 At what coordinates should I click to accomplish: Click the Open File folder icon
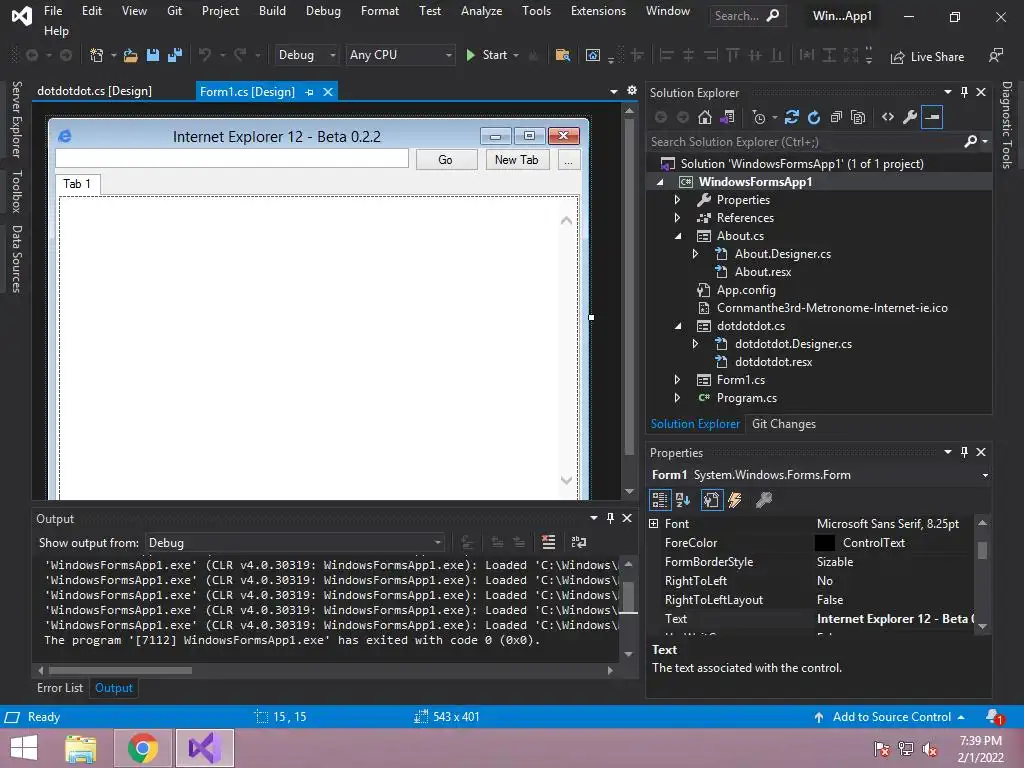click(131, 56)
